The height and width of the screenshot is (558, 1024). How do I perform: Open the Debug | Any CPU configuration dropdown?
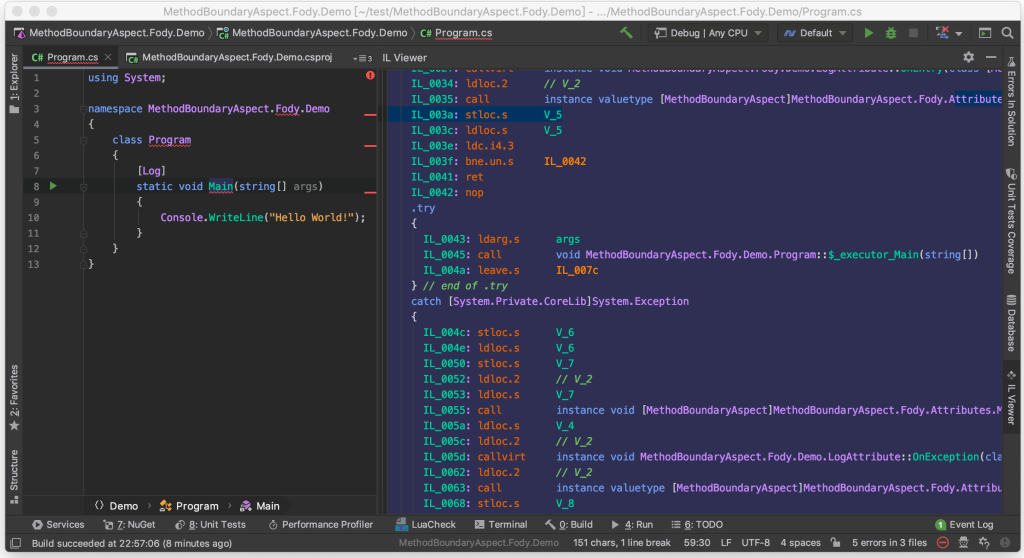709,33
